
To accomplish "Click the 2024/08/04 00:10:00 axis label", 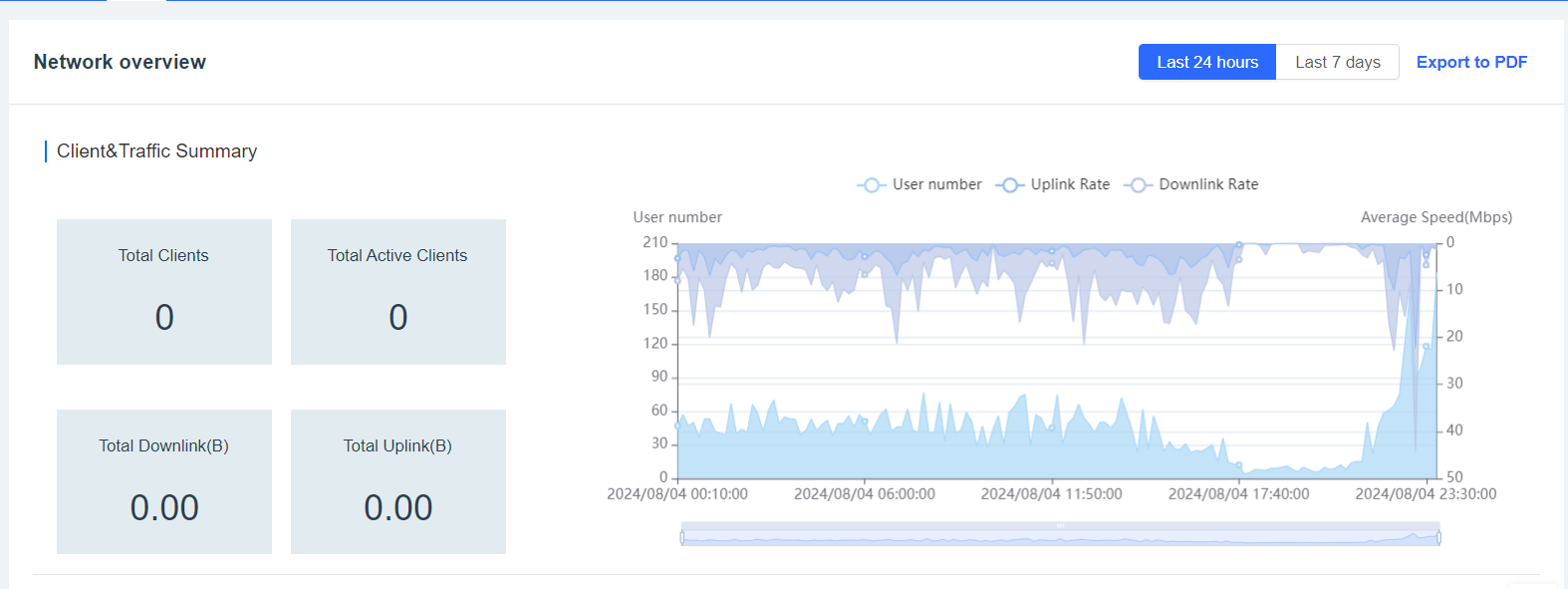I will (677, 494).
